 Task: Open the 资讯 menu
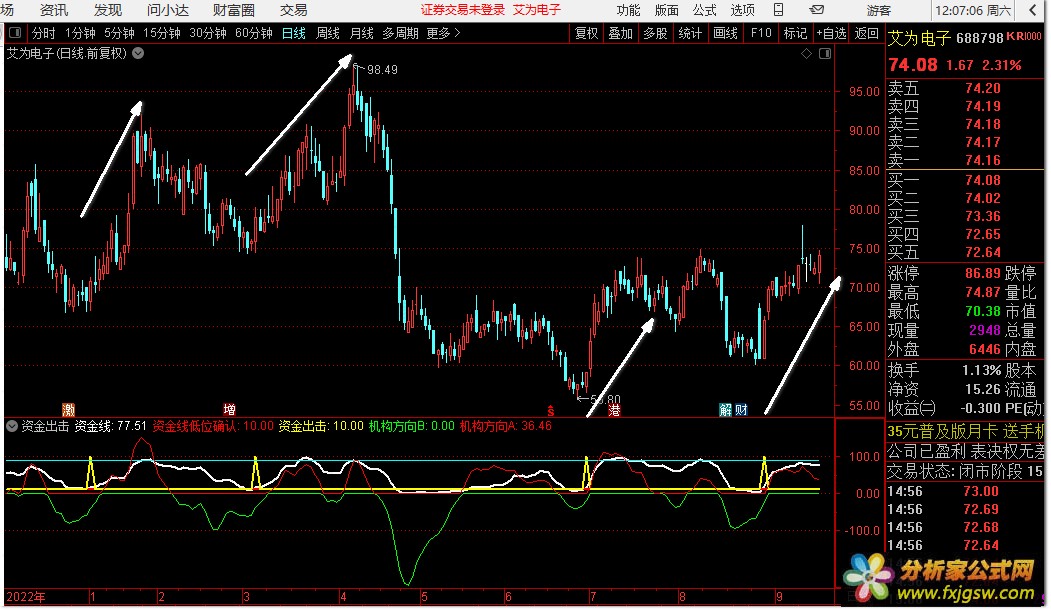click(54, 10)
